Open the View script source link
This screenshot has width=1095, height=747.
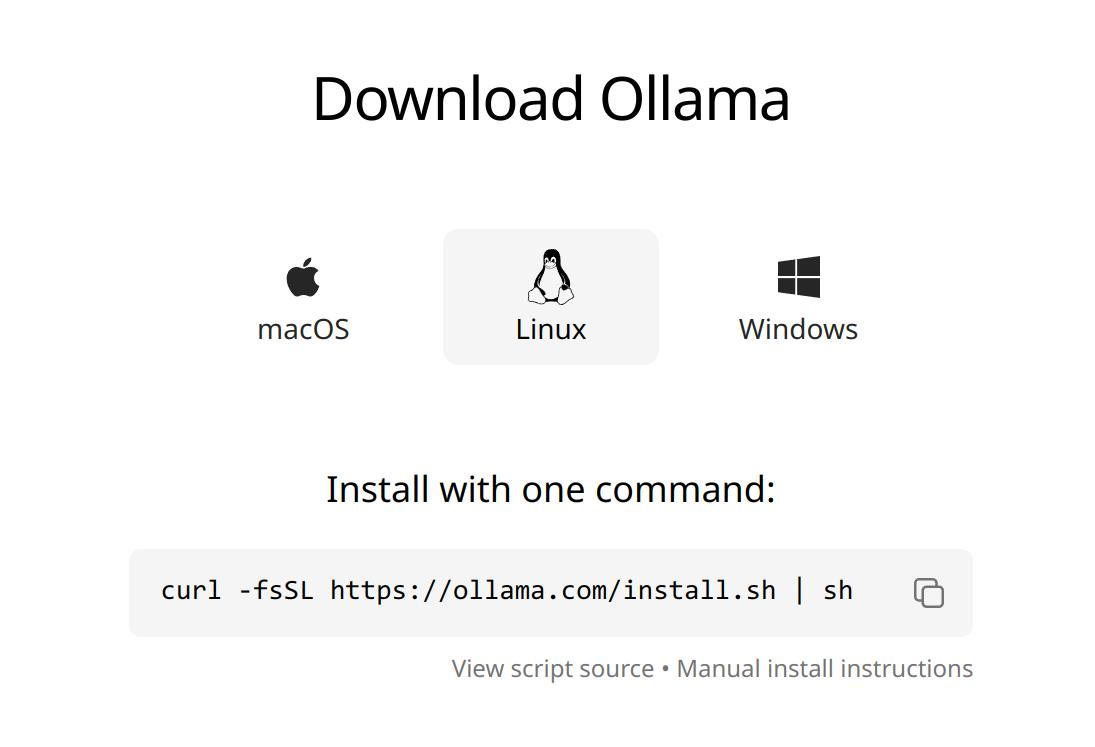tap(552, 669)
